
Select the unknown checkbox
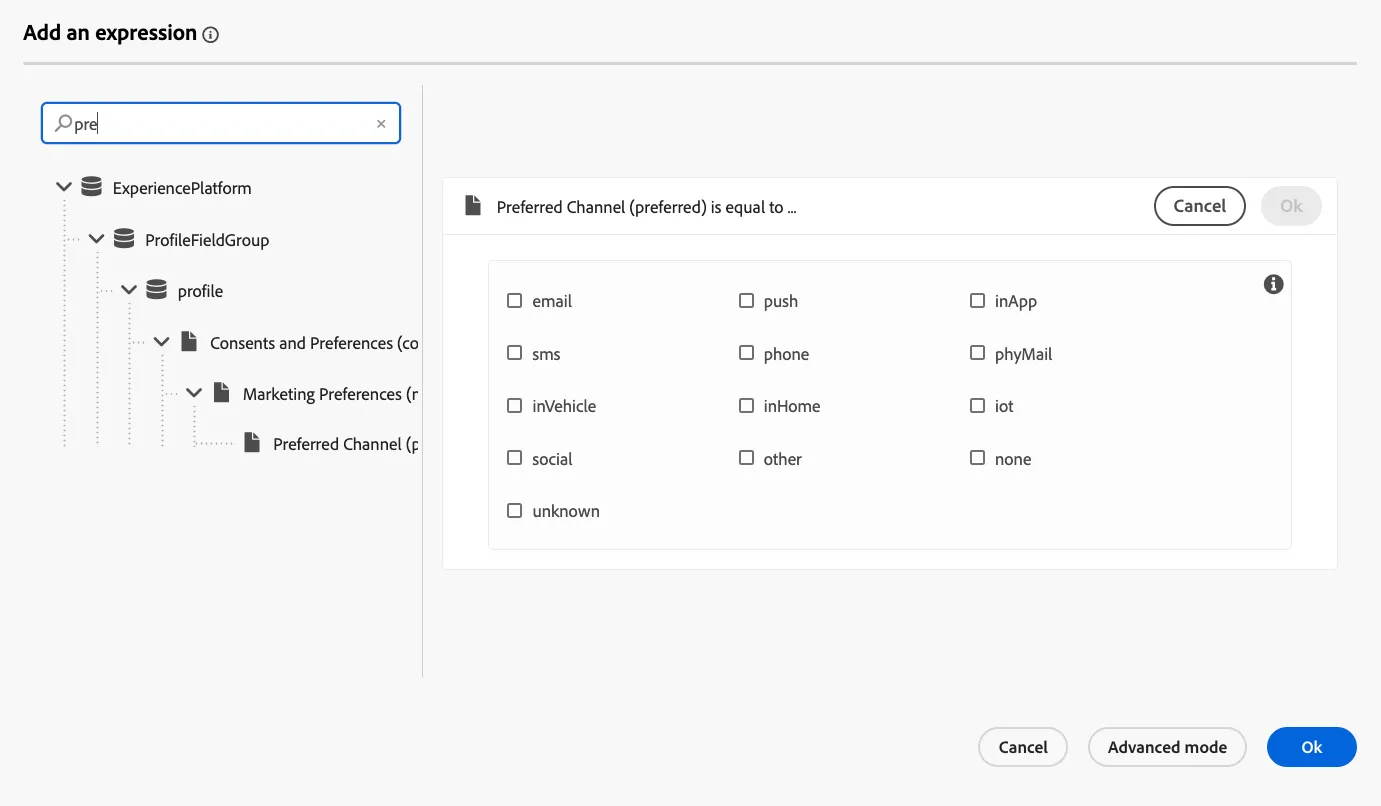515,511
